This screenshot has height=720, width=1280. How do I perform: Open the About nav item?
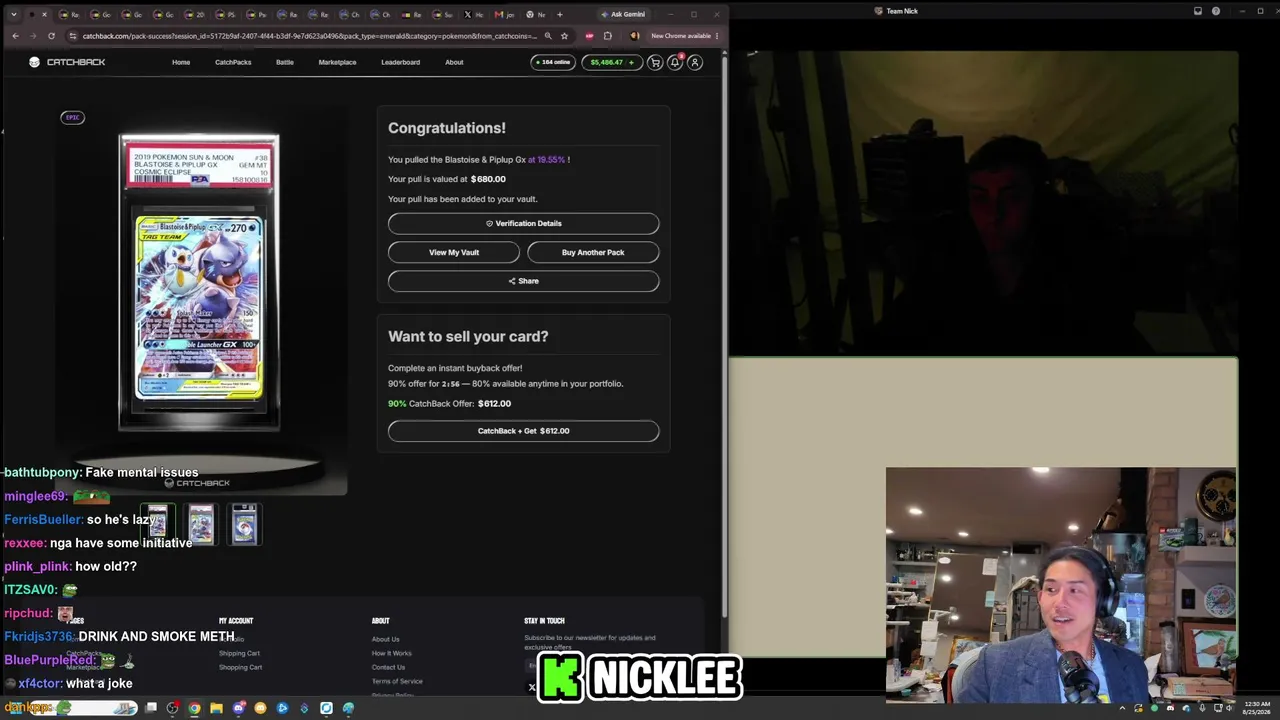point(454,62)
